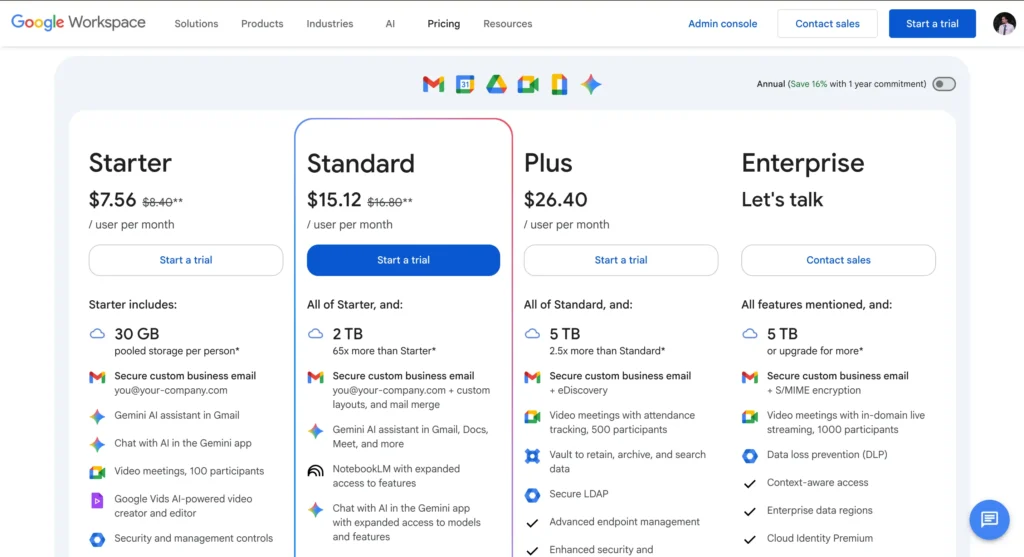
Task: Click the Gmail icon in the Standard plan
Action: 315,377
